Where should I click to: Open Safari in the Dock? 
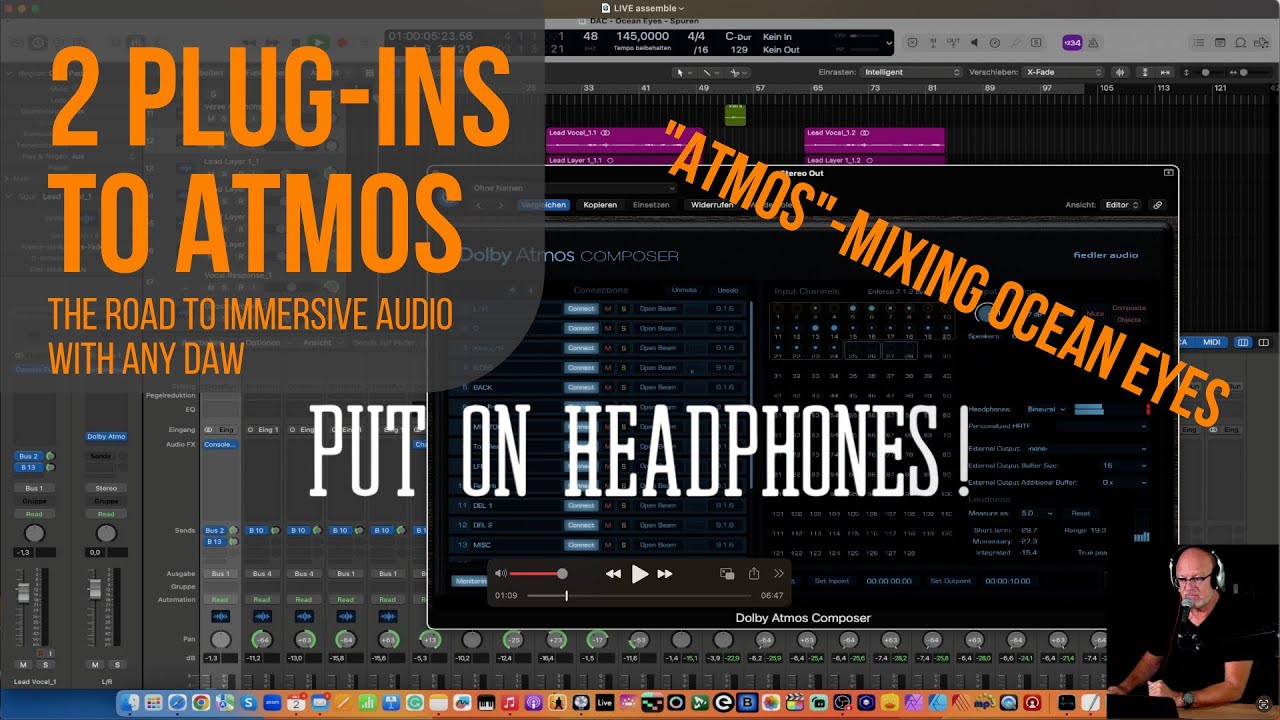tap(178, 704)
